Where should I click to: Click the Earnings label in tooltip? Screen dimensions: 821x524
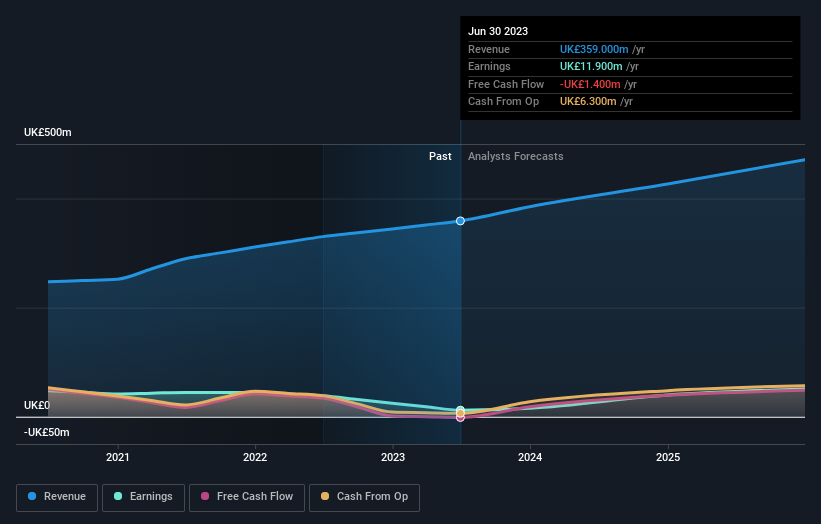pyautogui.click(x=489, y=66)
